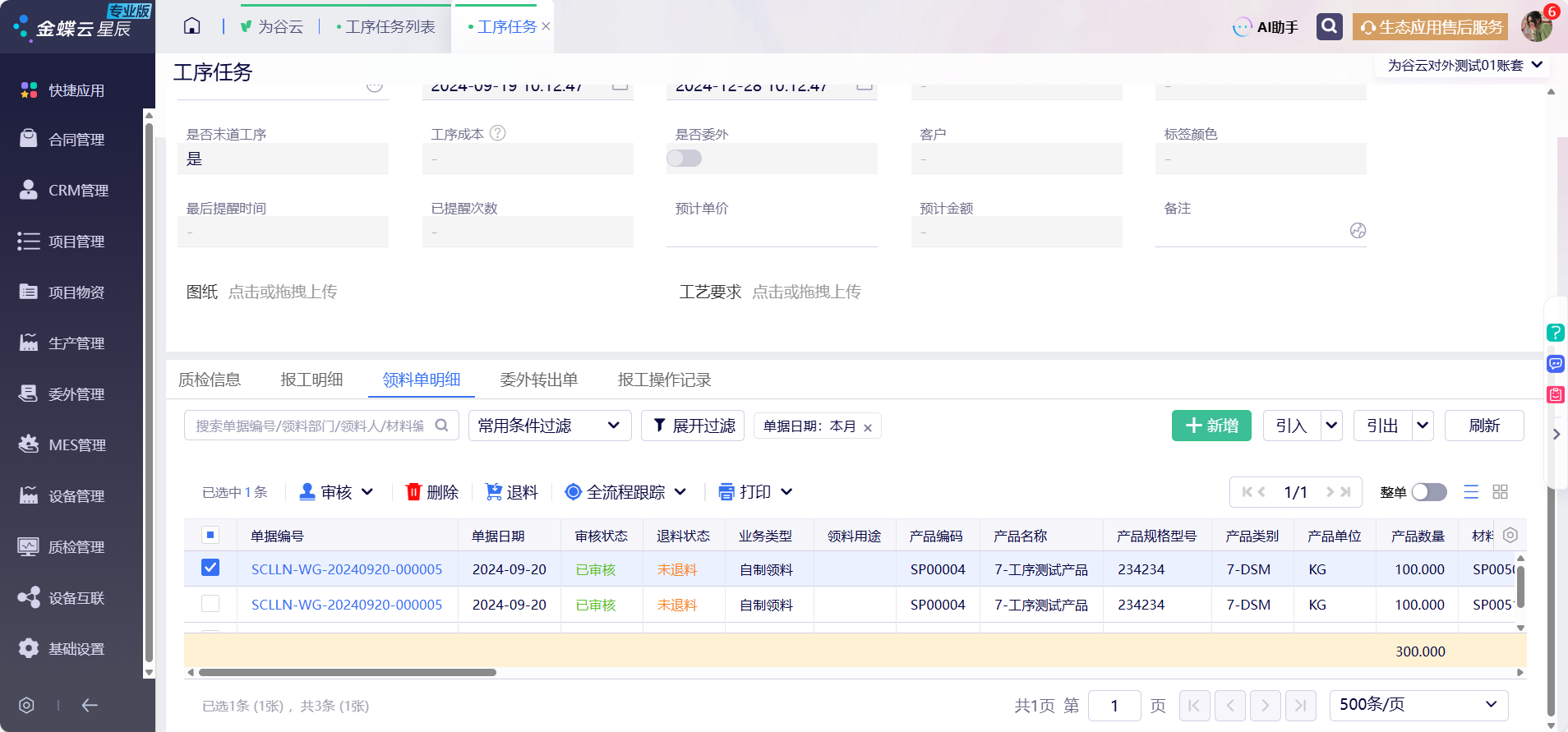Viewport: 1568px width, 732px height.
Task: Click the sidebar vertical scrollbar
Action: pyautogui.click(x=149, y=393)
